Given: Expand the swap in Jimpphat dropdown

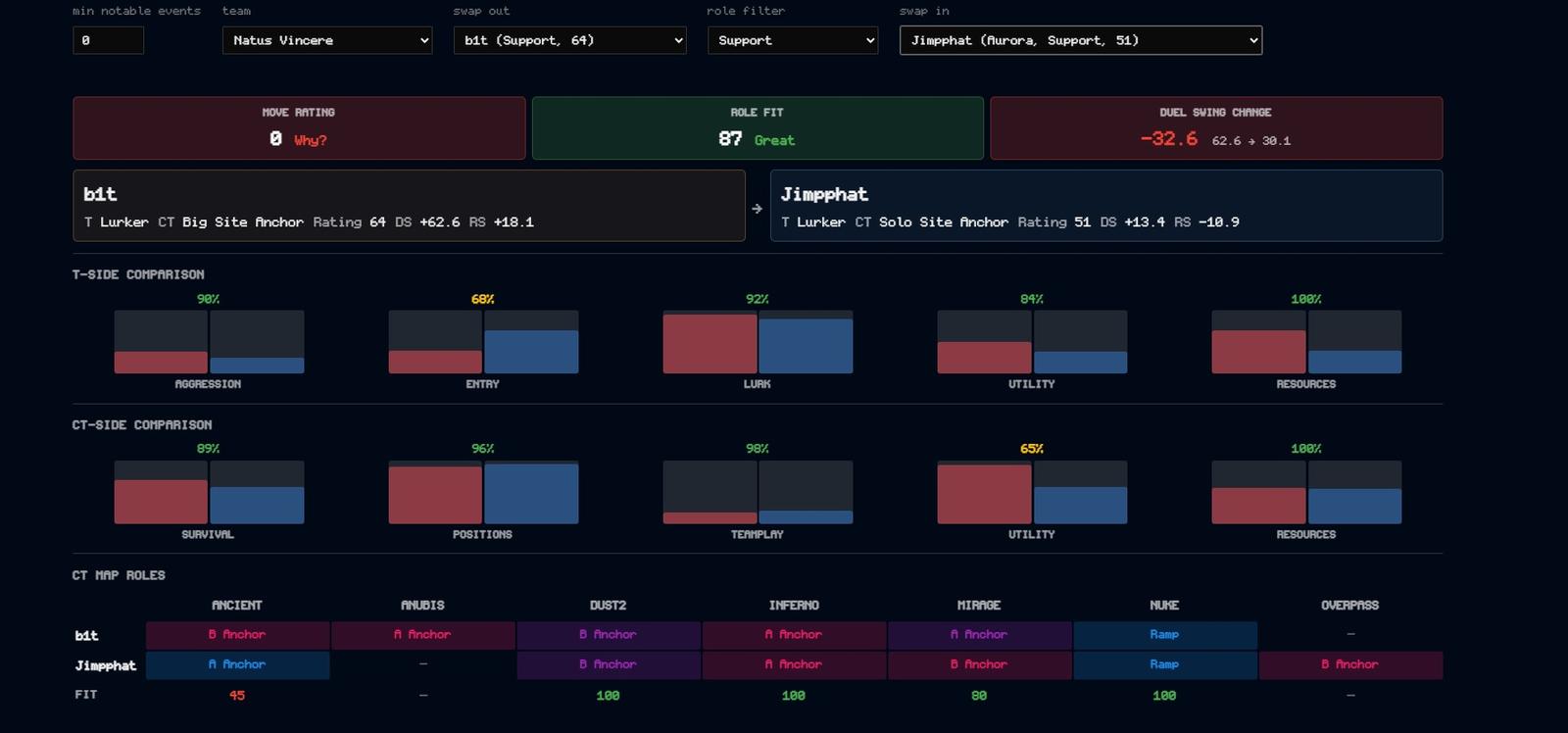Looking at the screenshot, I should (1081, 40).
